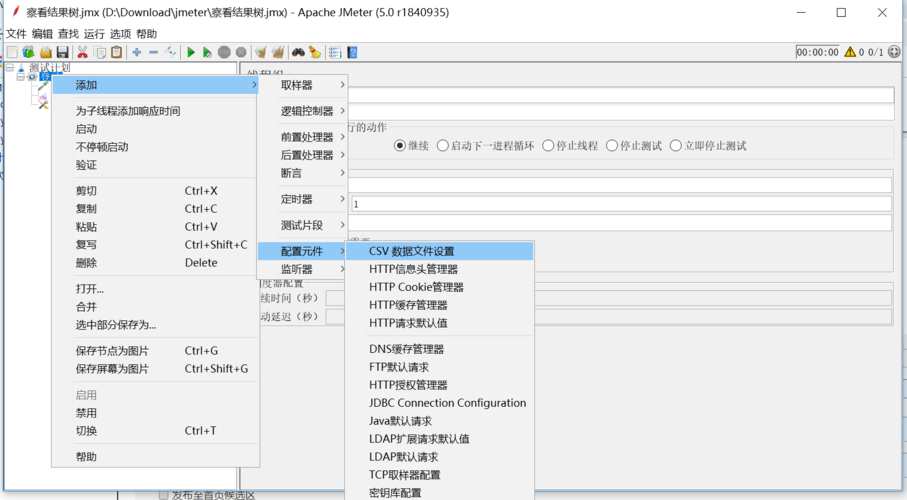Click the Shutdown test icon
The image size is (907, 500).
(x=241, y=53)
